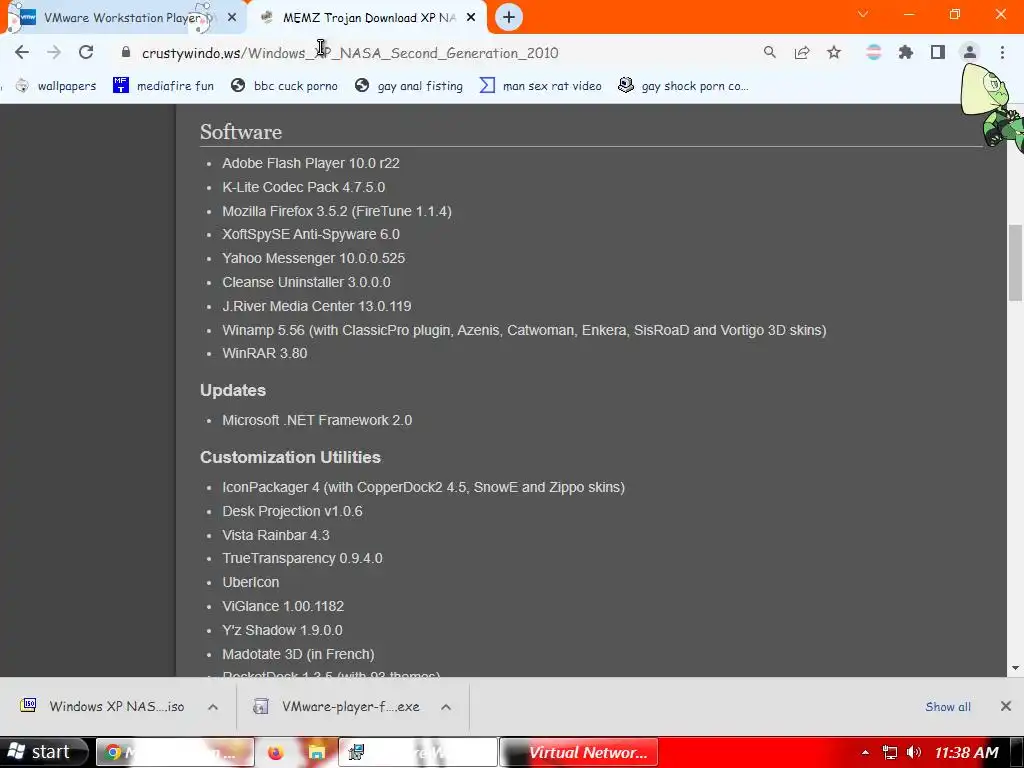
Task: Go back to the previous page
Action: [22, 52]
